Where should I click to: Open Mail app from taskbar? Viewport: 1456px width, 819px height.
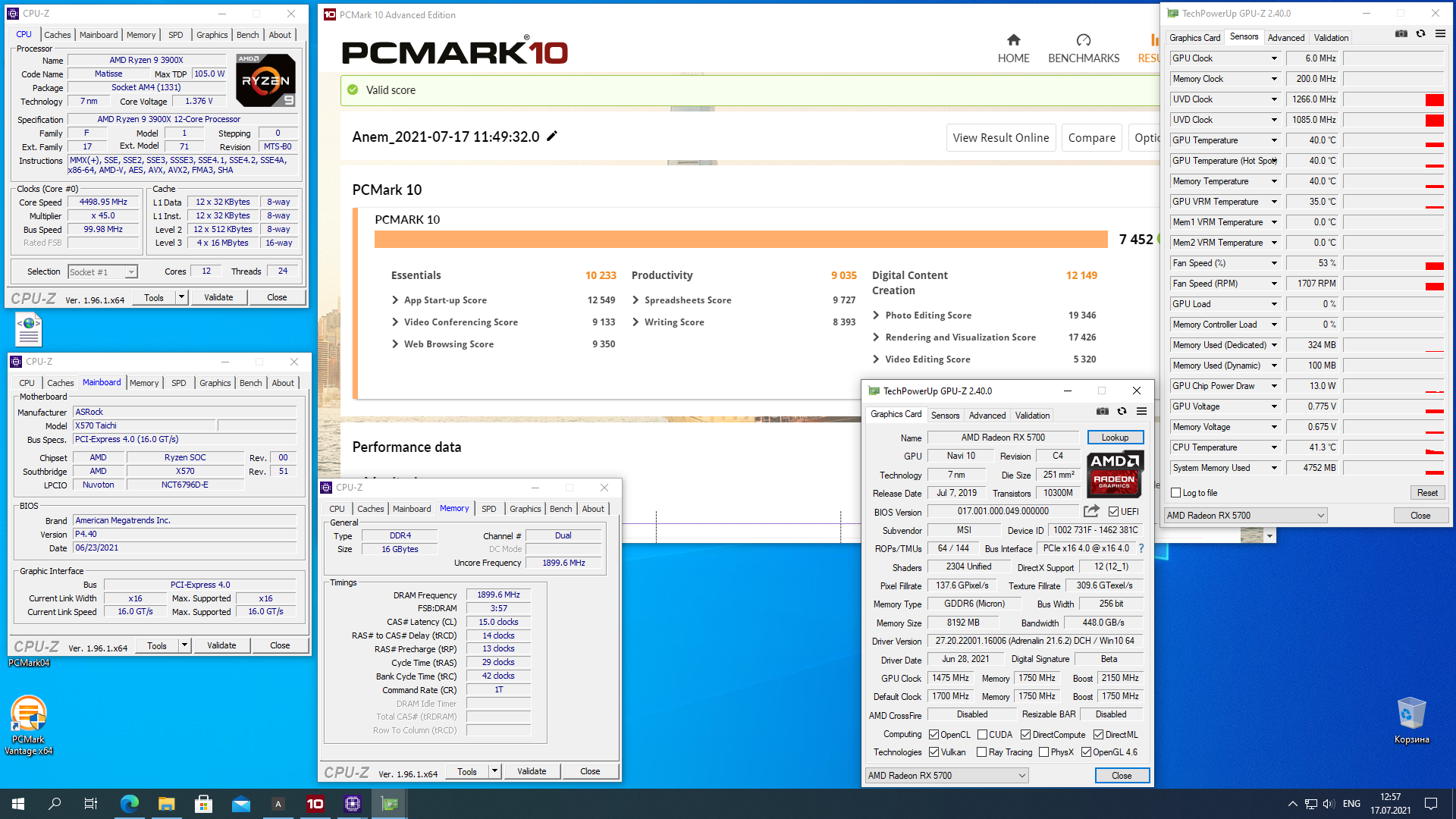point(241,804)
